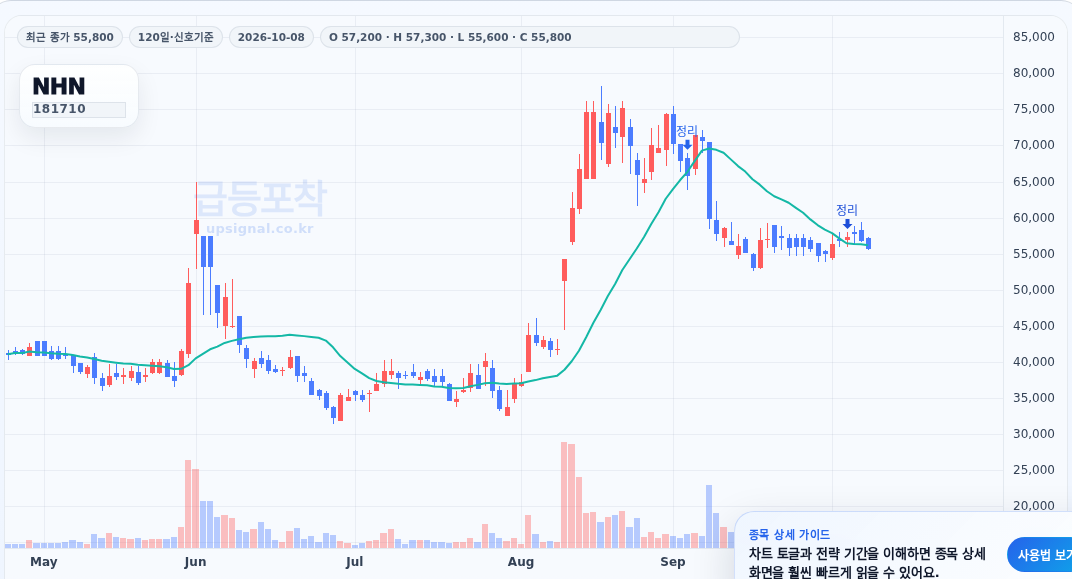Click the 정리 signal marker in early September
This screenshot has height=579, width=1072.
coord(687,135)
